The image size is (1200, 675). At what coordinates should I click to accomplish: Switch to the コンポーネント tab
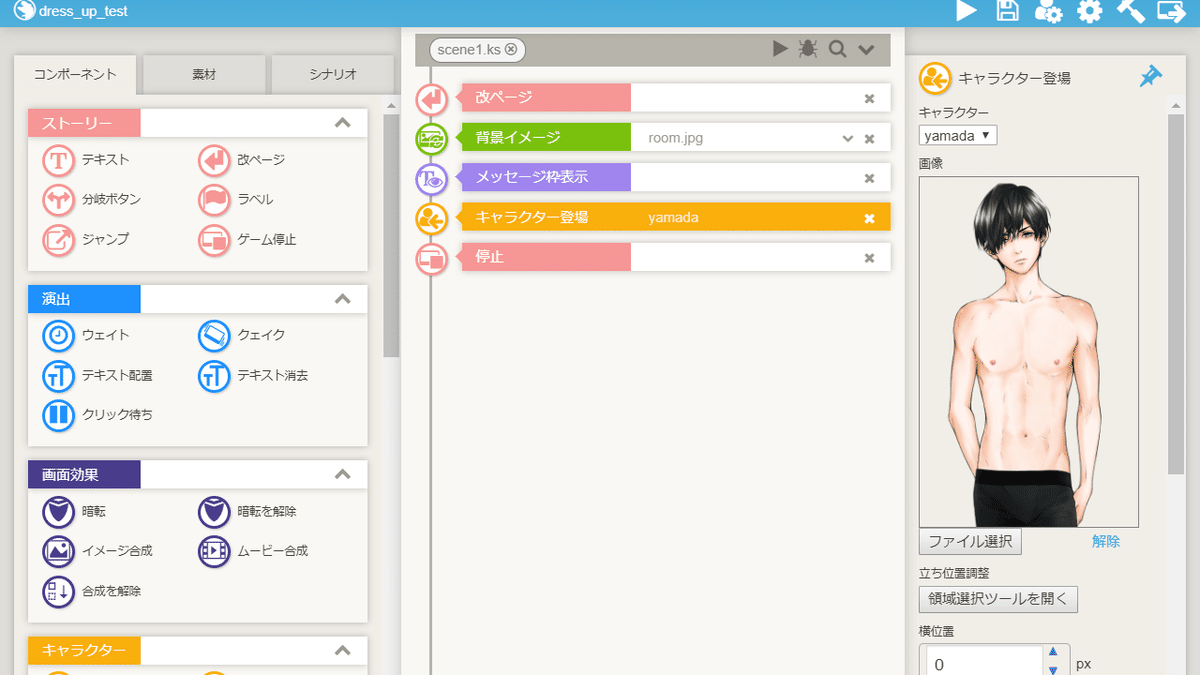[x=75, y=74]
